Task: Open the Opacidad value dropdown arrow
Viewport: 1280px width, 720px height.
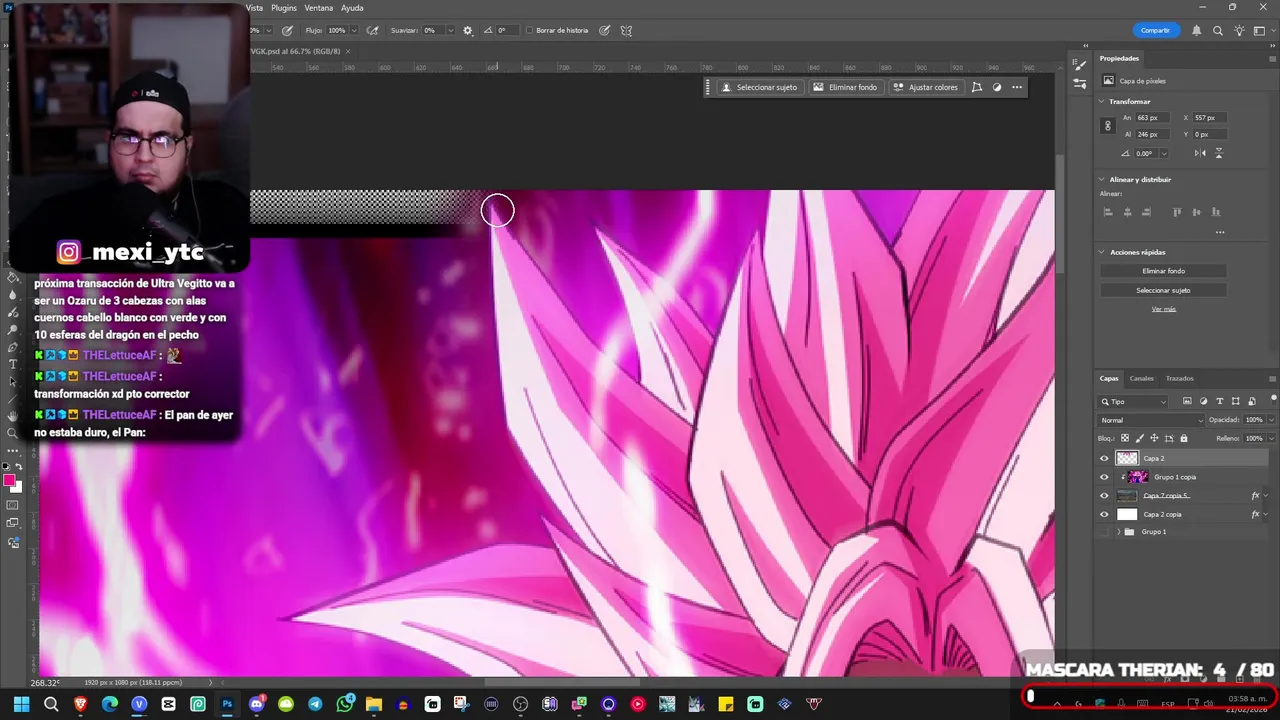Action: 1271,420
